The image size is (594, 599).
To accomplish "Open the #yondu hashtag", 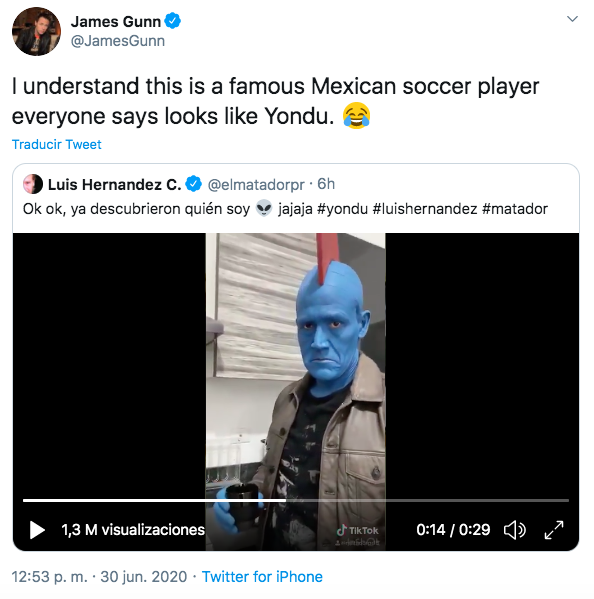I will [x=342, y=209].
